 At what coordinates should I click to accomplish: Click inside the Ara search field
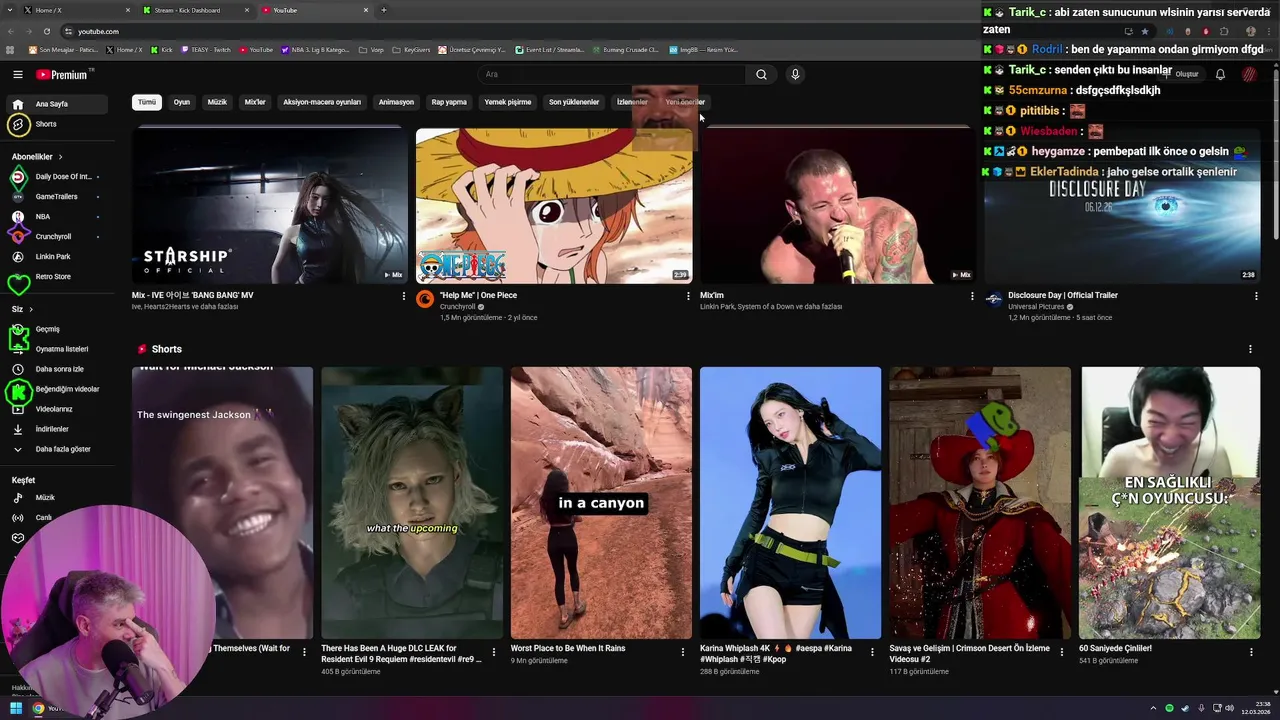click(x=611, y=74)
